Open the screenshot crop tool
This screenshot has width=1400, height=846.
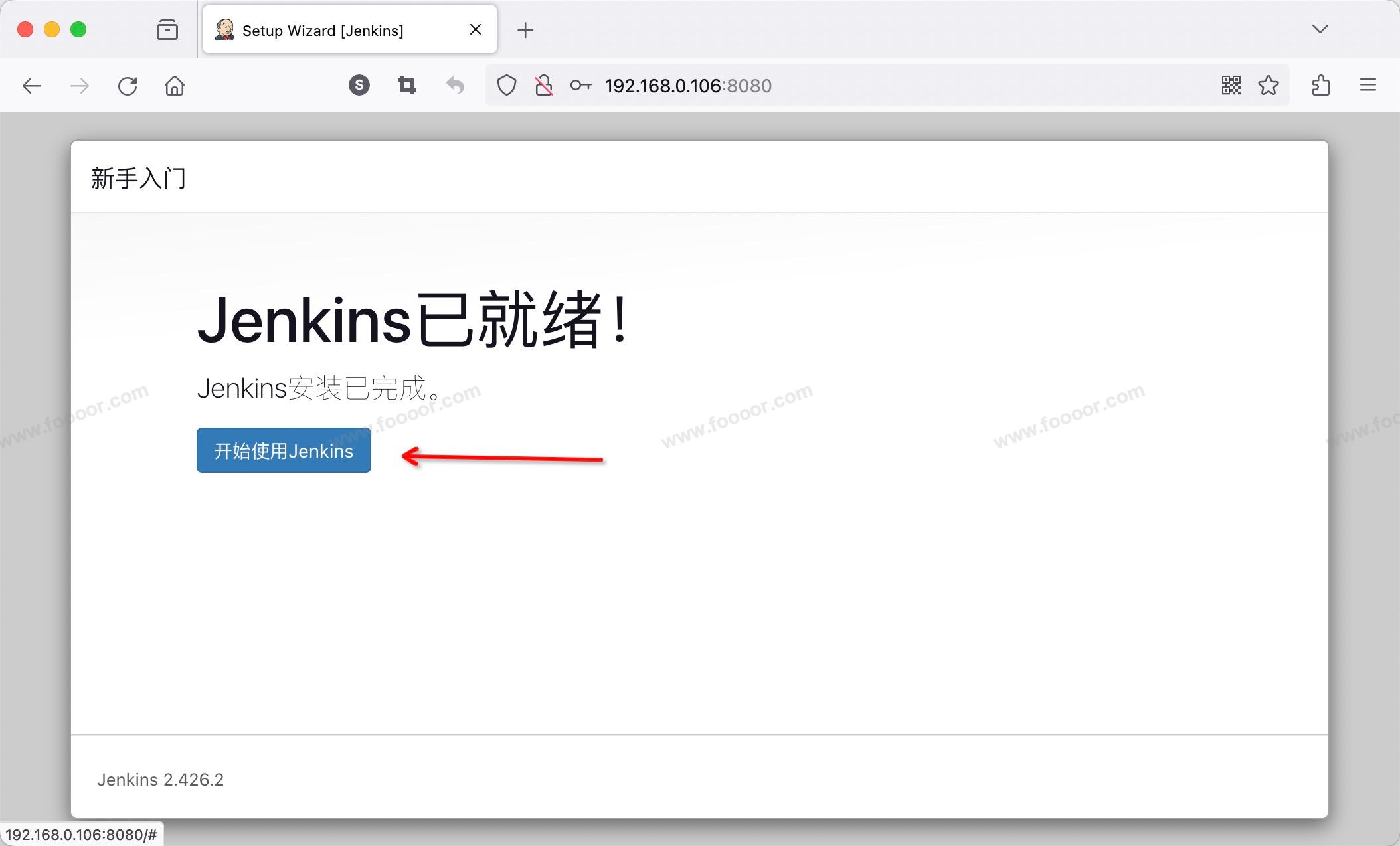[x=407, y=85]
